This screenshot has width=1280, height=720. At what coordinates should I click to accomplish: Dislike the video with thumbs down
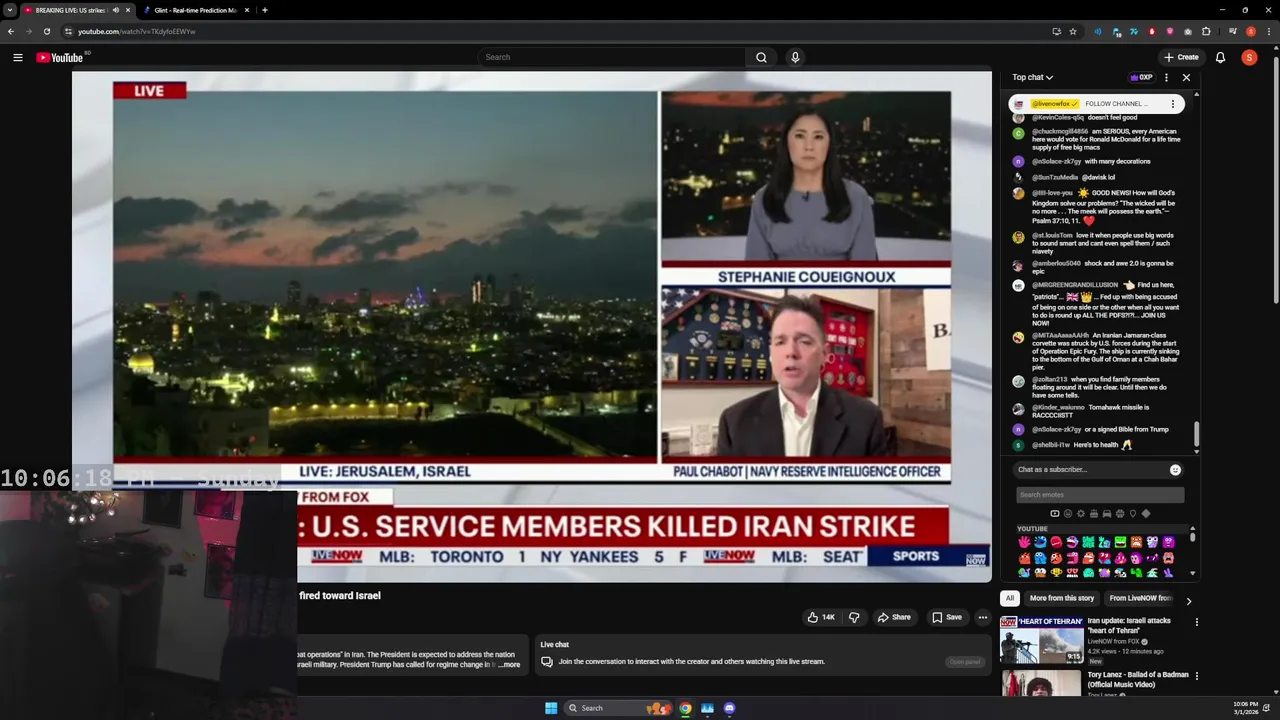click(x=854, y=617)
